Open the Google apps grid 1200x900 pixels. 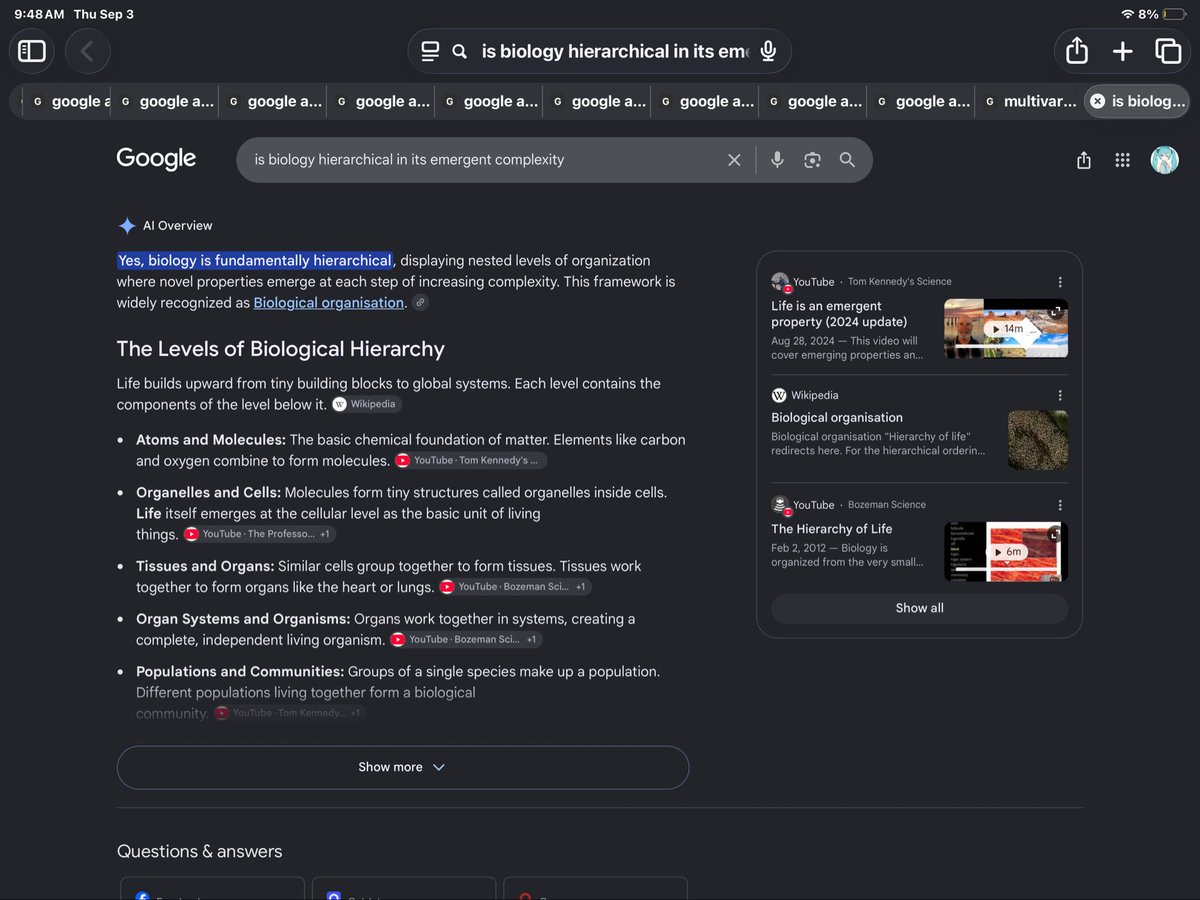1123,160
